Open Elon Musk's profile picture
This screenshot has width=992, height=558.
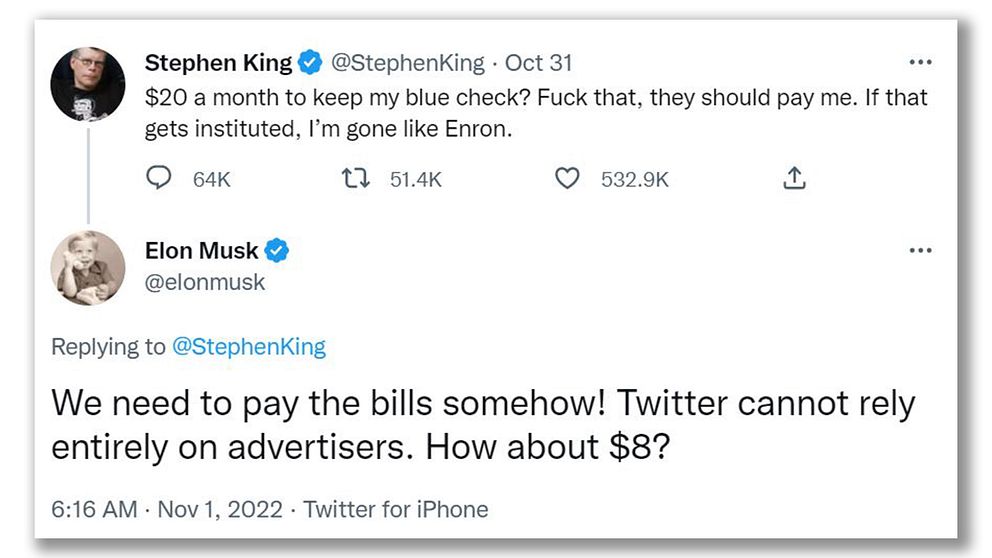point(88,268)
